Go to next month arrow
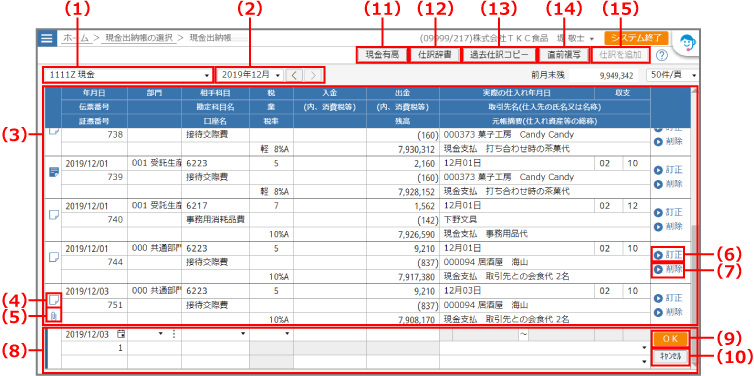This screenshot has height=376, width=754. pos(313,75)
